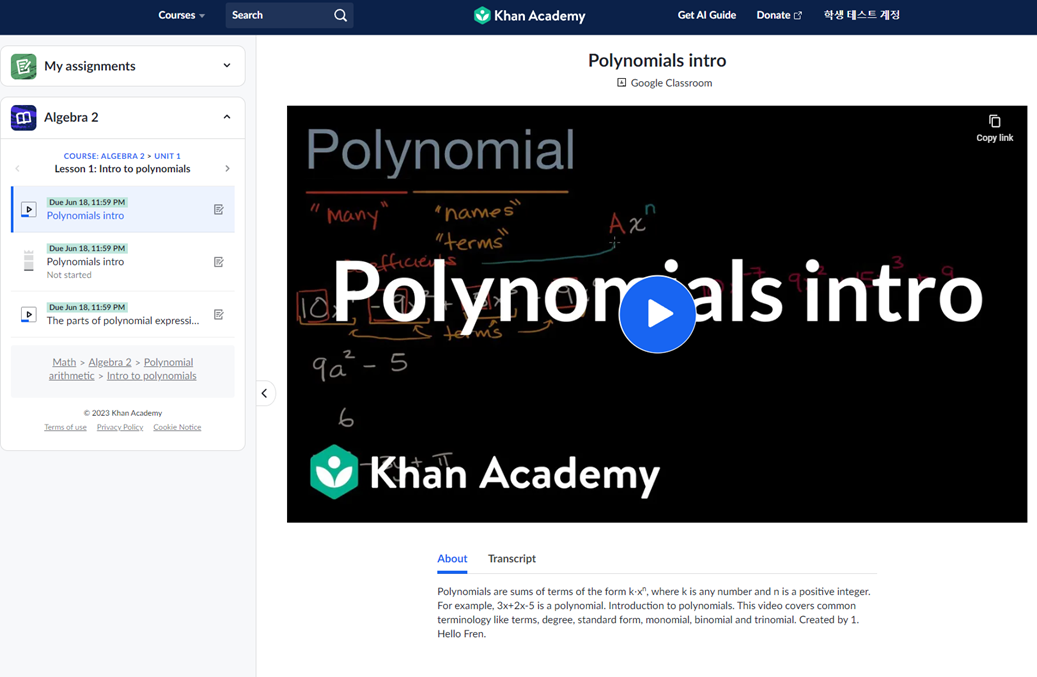
Task: Click the Lesson 1: Intro to polynomials heading
Action: [x=122, y=169]
